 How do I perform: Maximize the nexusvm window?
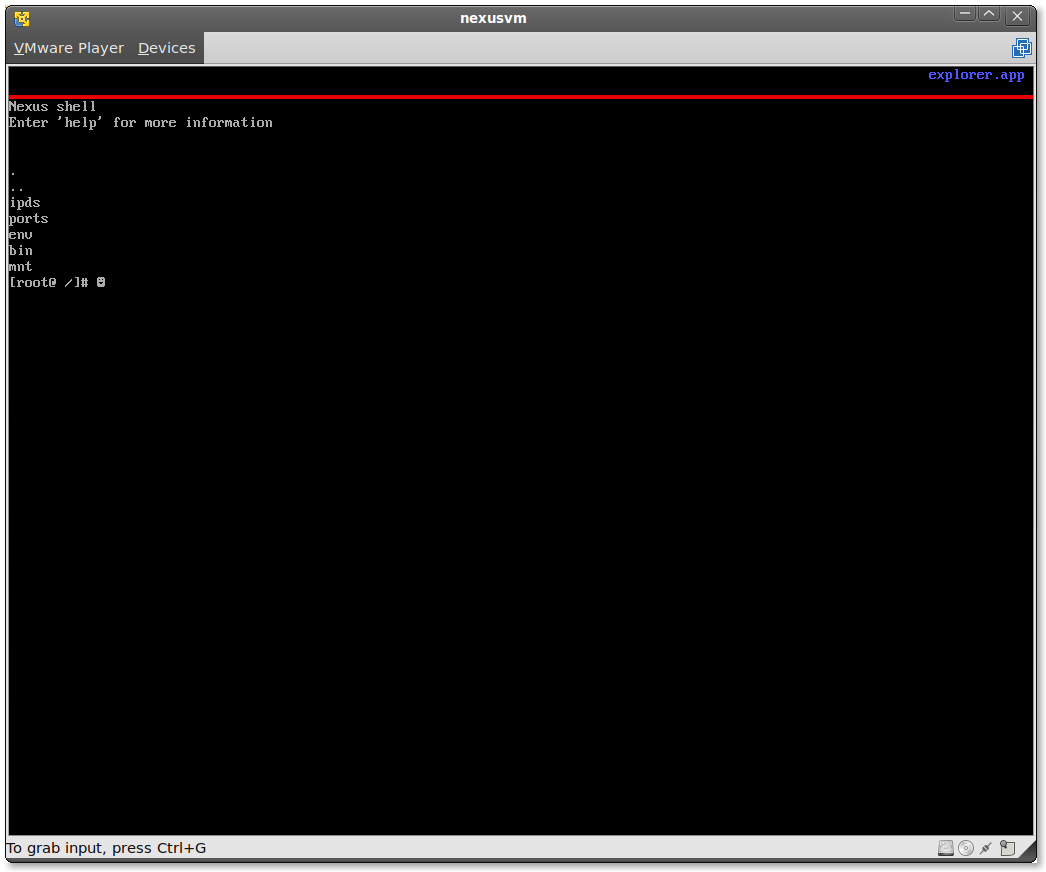point(989,15)
